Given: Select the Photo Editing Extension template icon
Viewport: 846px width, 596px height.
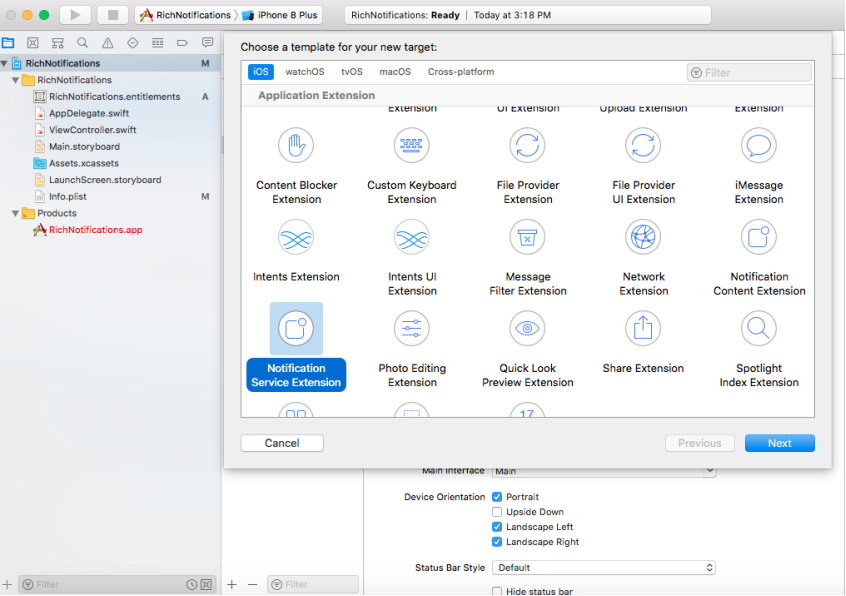Looking at the screenshot, I should pyautogui.click(x=412, y=328).
